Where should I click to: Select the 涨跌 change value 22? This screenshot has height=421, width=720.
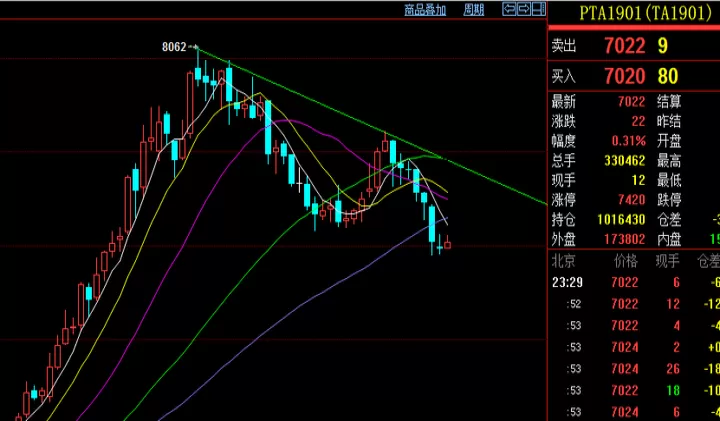(639, 121)
